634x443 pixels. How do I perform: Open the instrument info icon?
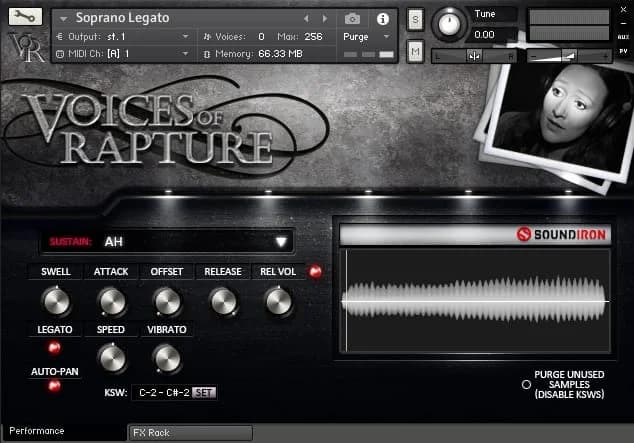click(383, 19)
